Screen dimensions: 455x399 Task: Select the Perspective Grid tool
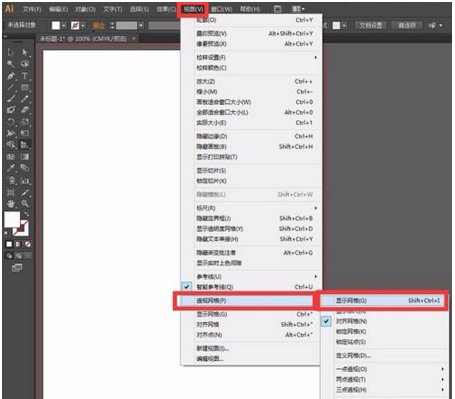tap(25, 145)
